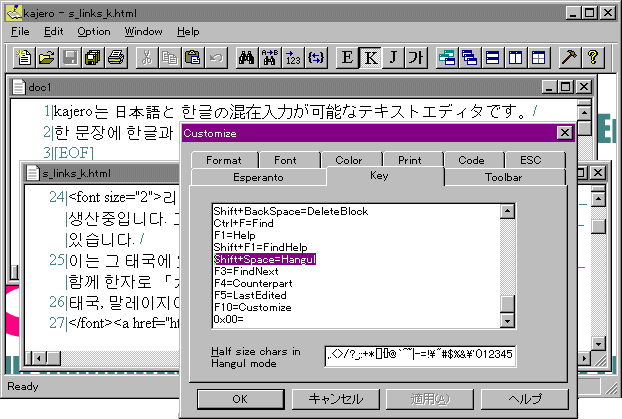Maximize the doc1 window
The width and height of the screenshot is (622, 419).
[x=566, y=86]
